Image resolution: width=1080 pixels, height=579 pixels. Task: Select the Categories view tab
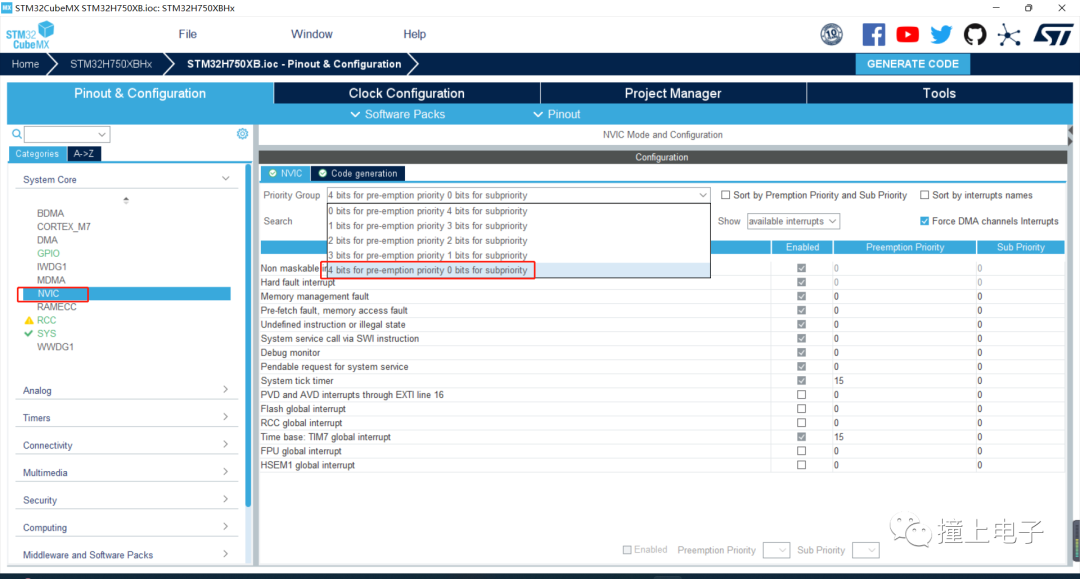pos(37,154)
